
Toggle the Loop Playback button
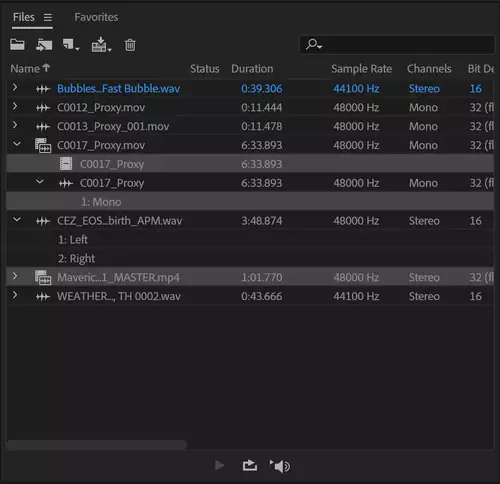[250, 465]
